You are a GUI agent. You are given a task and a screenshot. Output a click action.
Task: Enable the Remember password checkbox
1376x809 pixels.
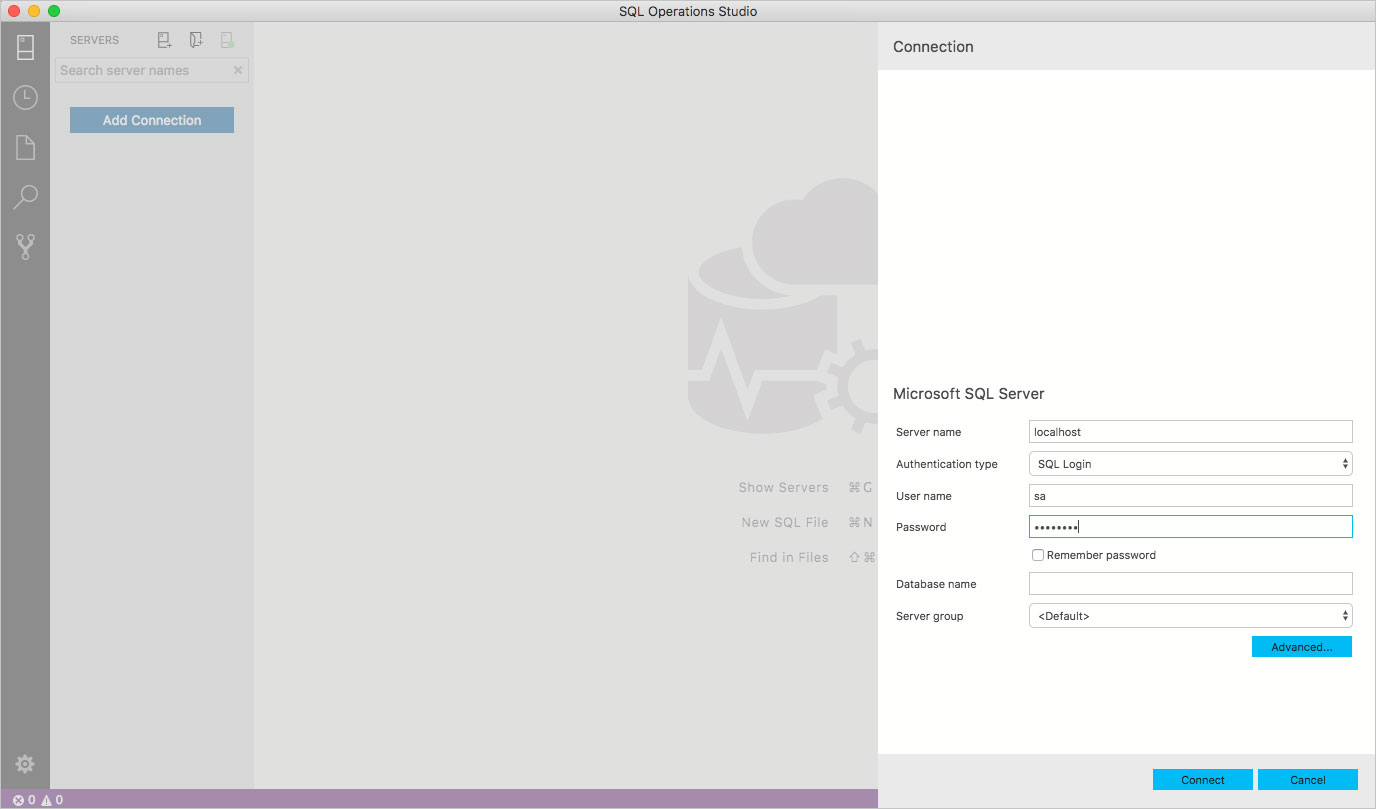click(x=1038, y=555)
